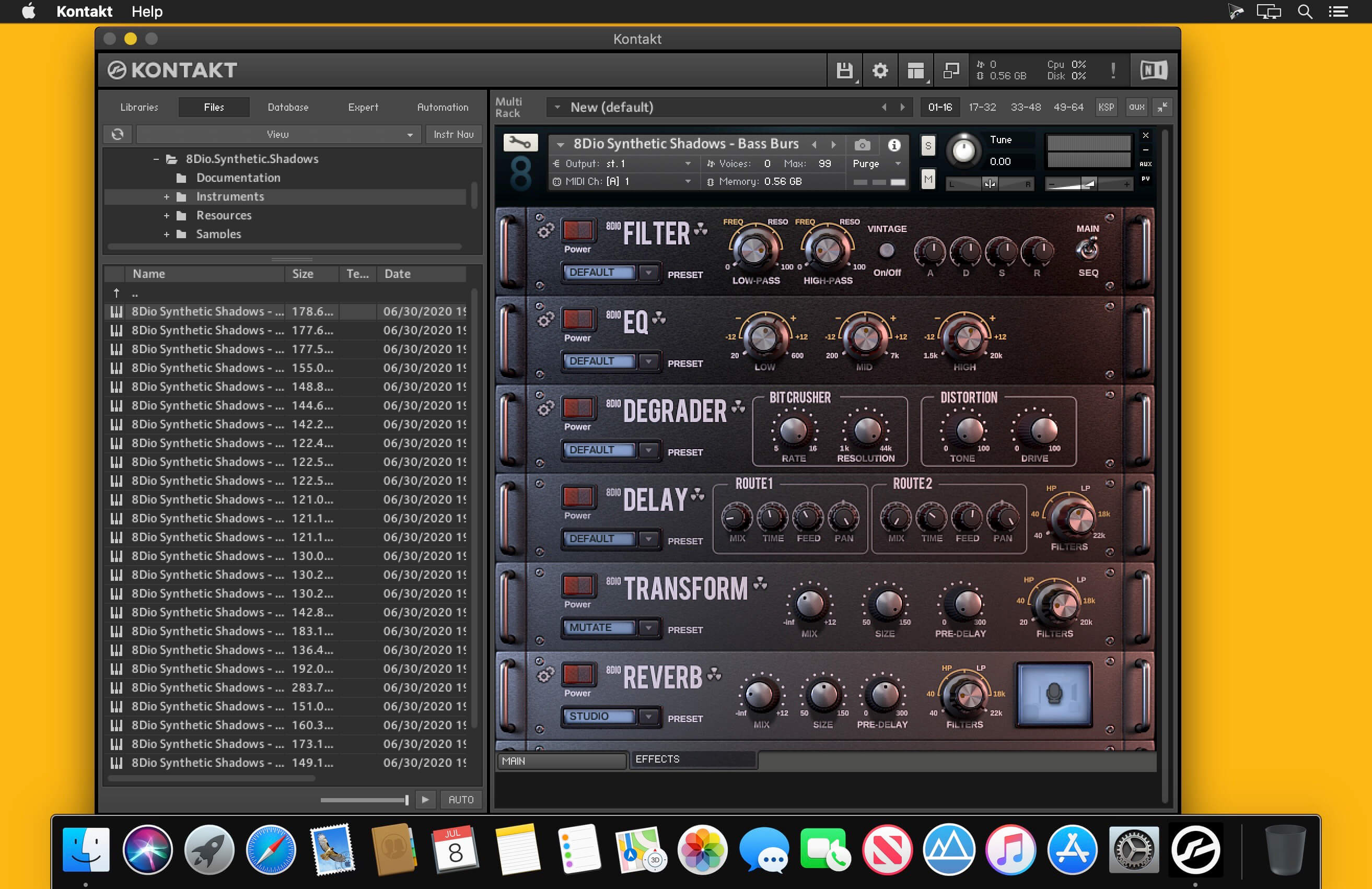This screenshot has width=1372, height=889.
Task: Open the reverb impulse image thumbnail
Action: point(1054,694)
